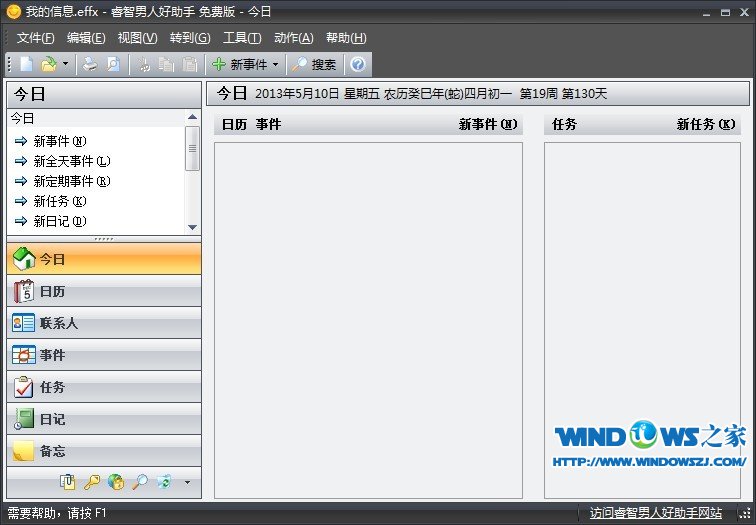The image size is (756, 525).
Task: Click the 搜索 toolbar button
Action: 314,65
